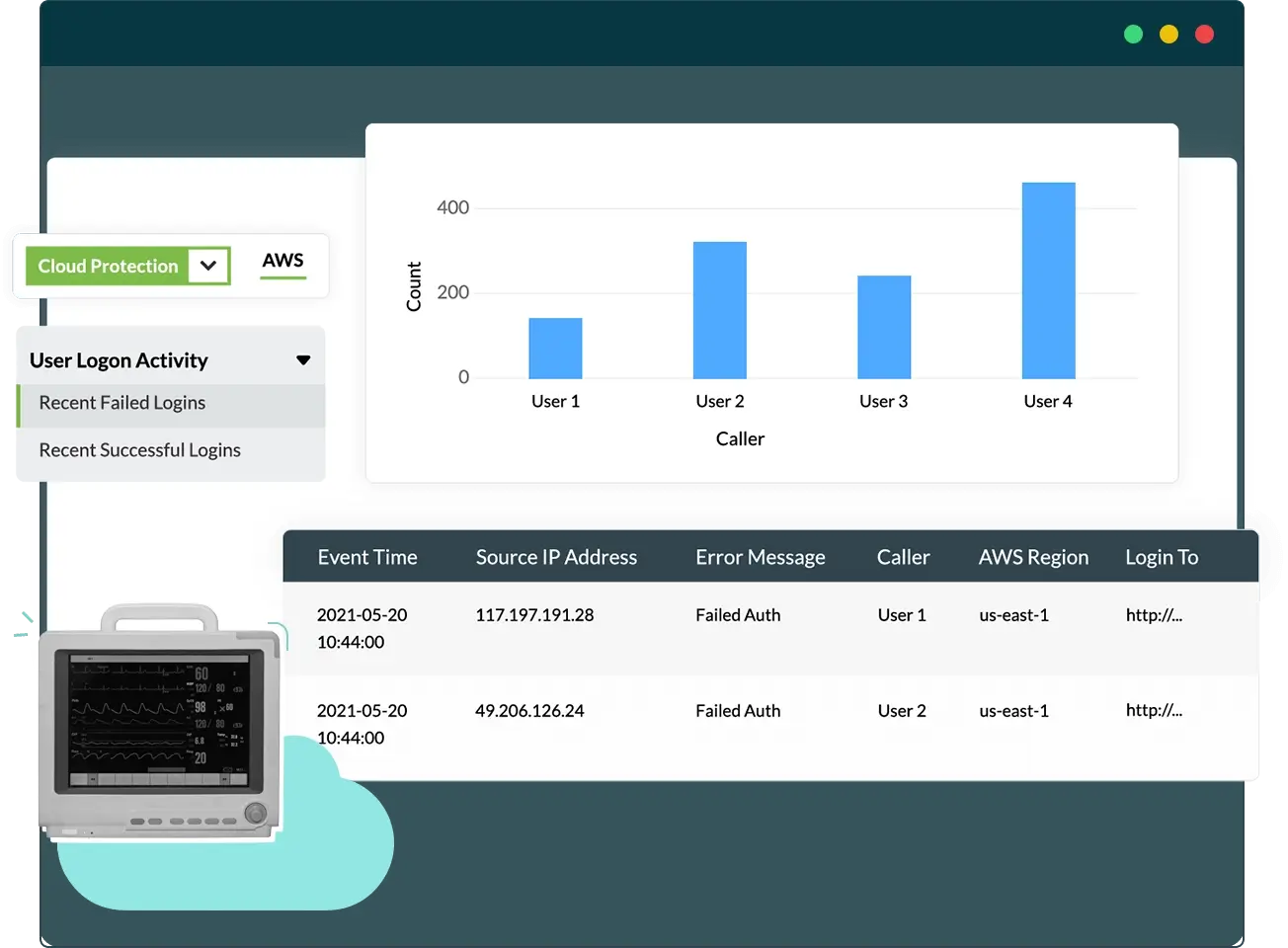Click the tallest User 4 bar
Screen dimensions: 1288x948
click(1048, 280)
